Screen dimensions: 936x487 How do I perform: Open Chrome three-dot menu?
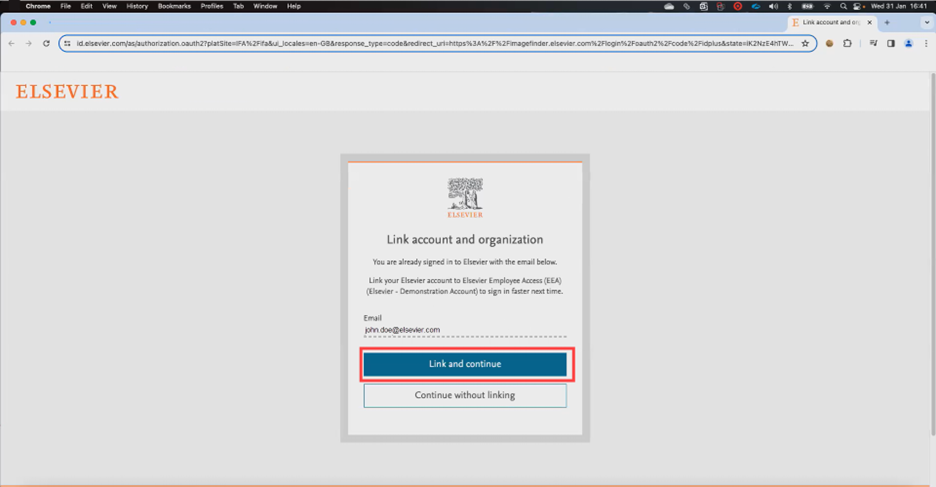(926, 43)
